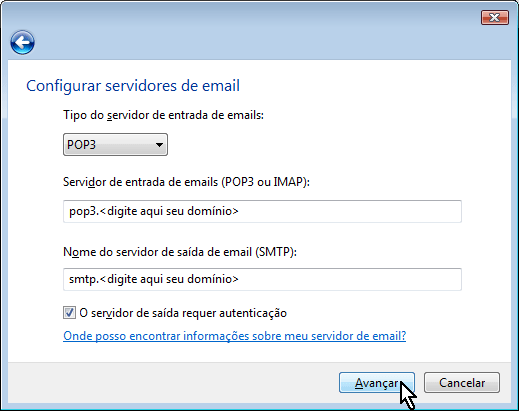Dismiss the wizard with the Cancelar button
The width and height of the screenshot is (519, 411).
(462, 383)
